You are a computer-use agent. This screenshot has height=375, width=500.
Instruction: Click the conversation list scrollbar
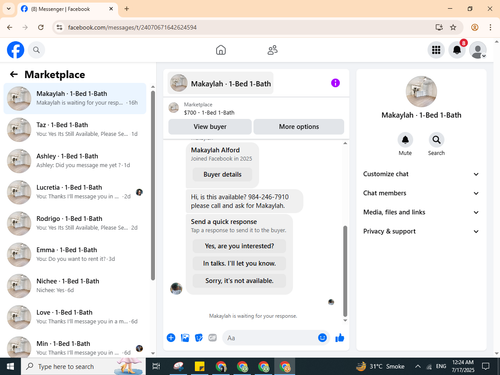point(153,185)
